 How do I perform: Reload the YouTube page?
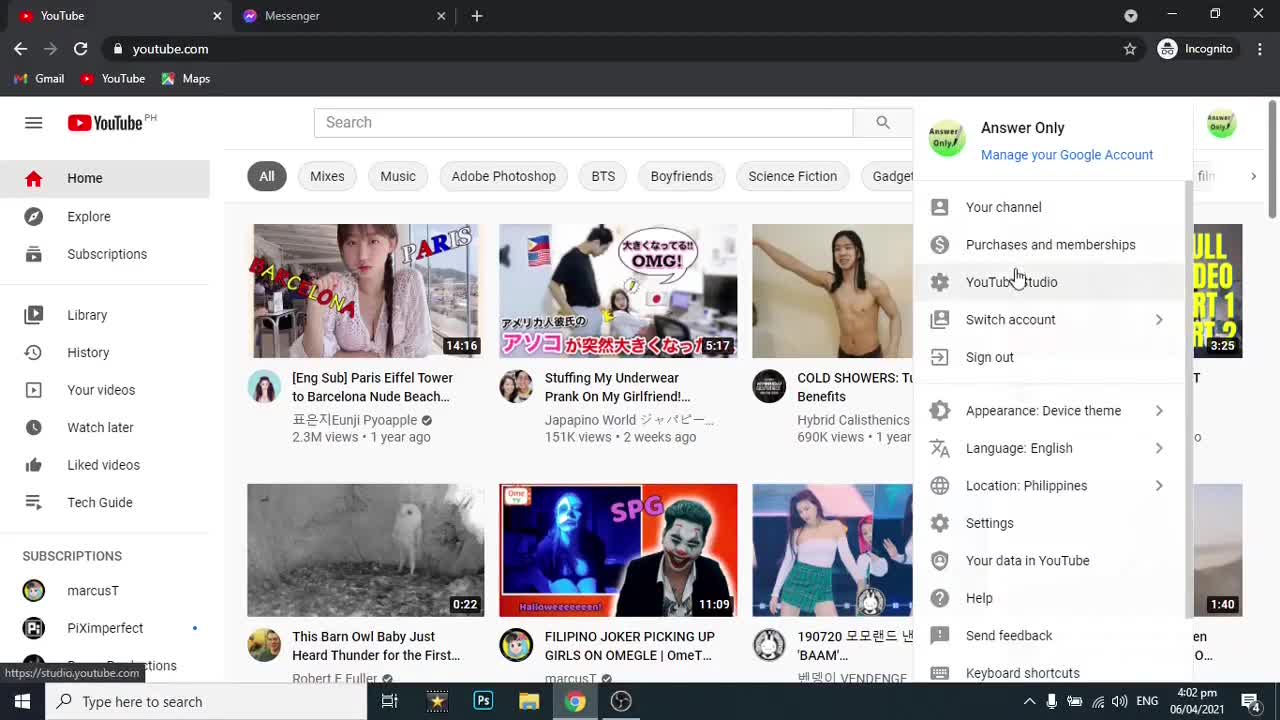81,48
